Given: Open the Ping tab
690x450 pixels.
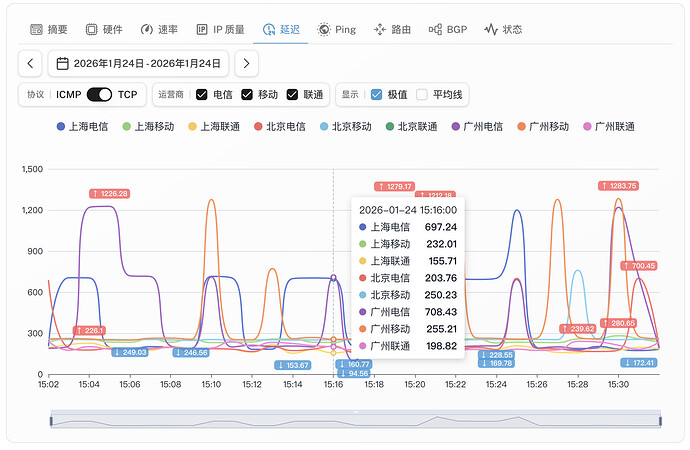Looking at the screenshot, I should [x=337, y=29].
